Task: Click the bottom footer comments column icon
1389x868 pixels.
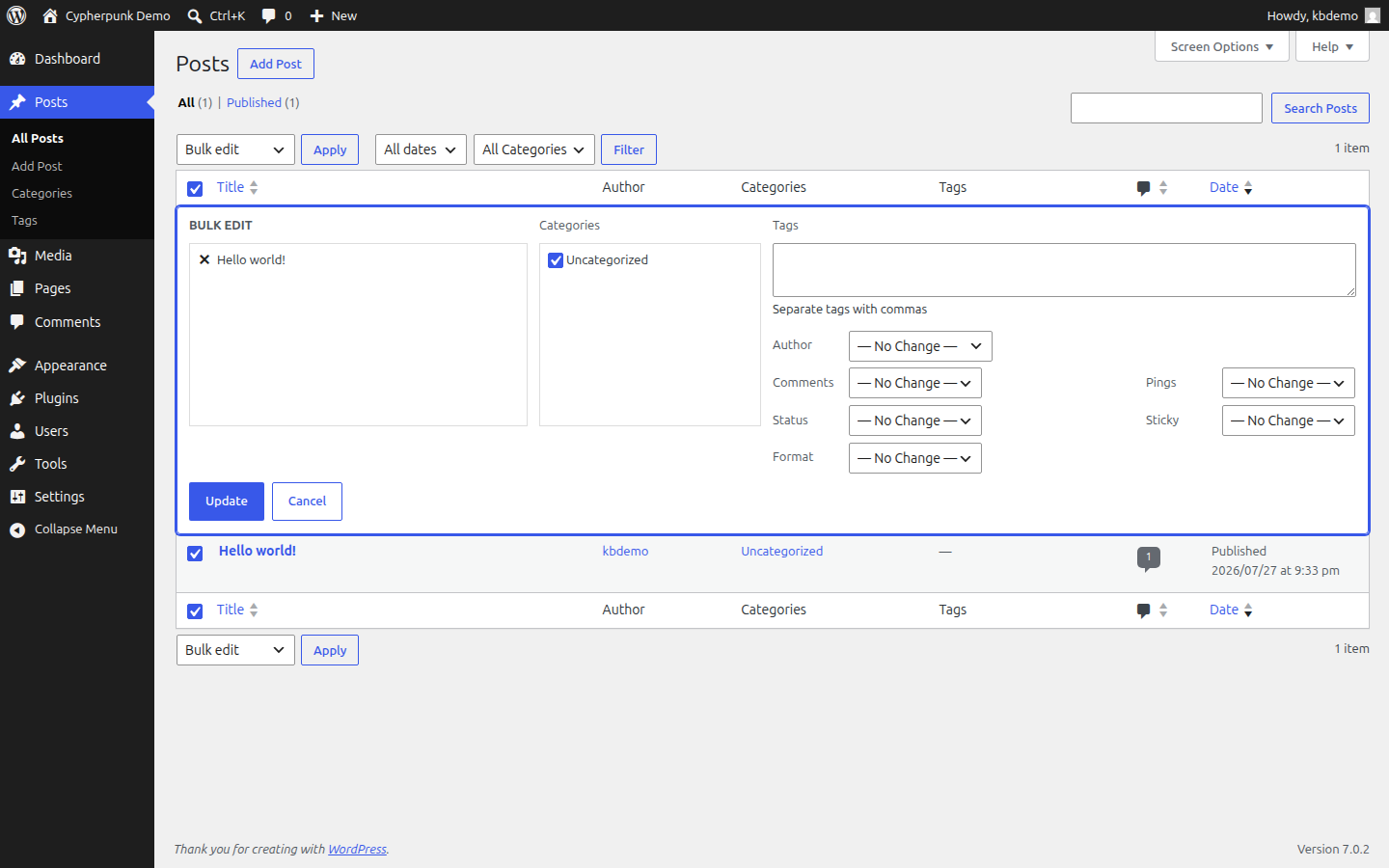Action: 1143,610
